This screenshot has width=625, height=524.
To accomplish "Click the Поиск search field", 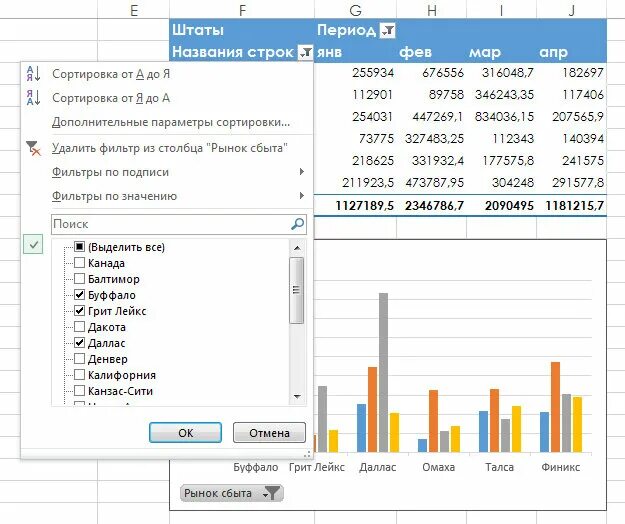I will pos(179,224).
